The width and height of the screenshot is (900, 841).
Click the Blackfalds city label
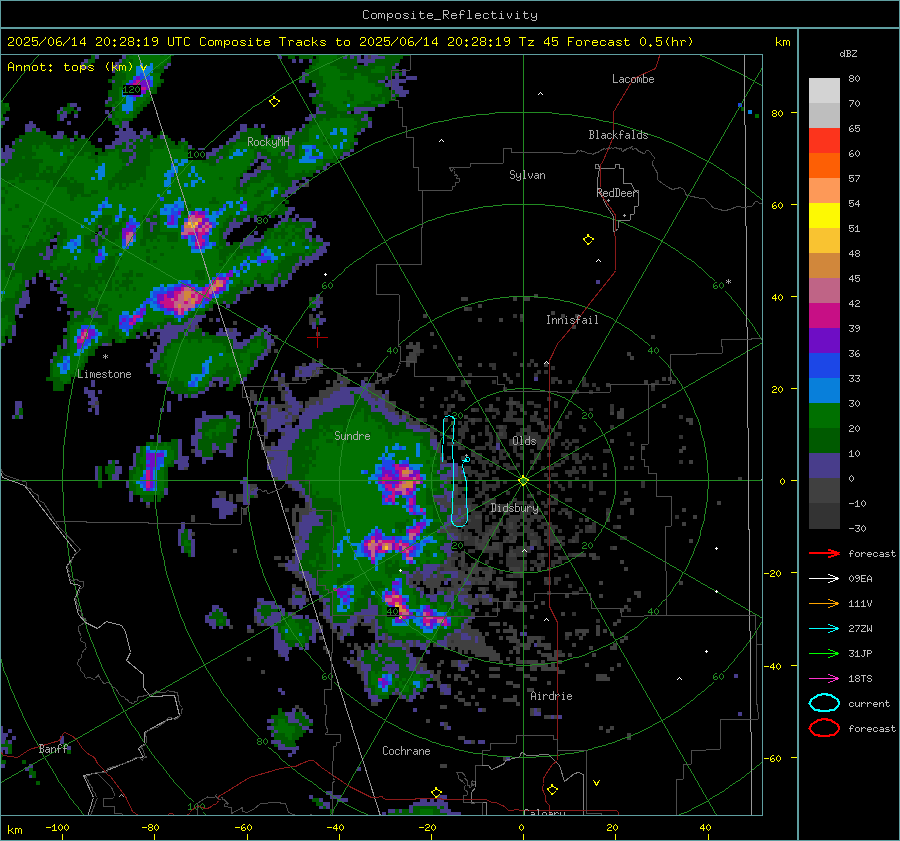tap(618, 135)
